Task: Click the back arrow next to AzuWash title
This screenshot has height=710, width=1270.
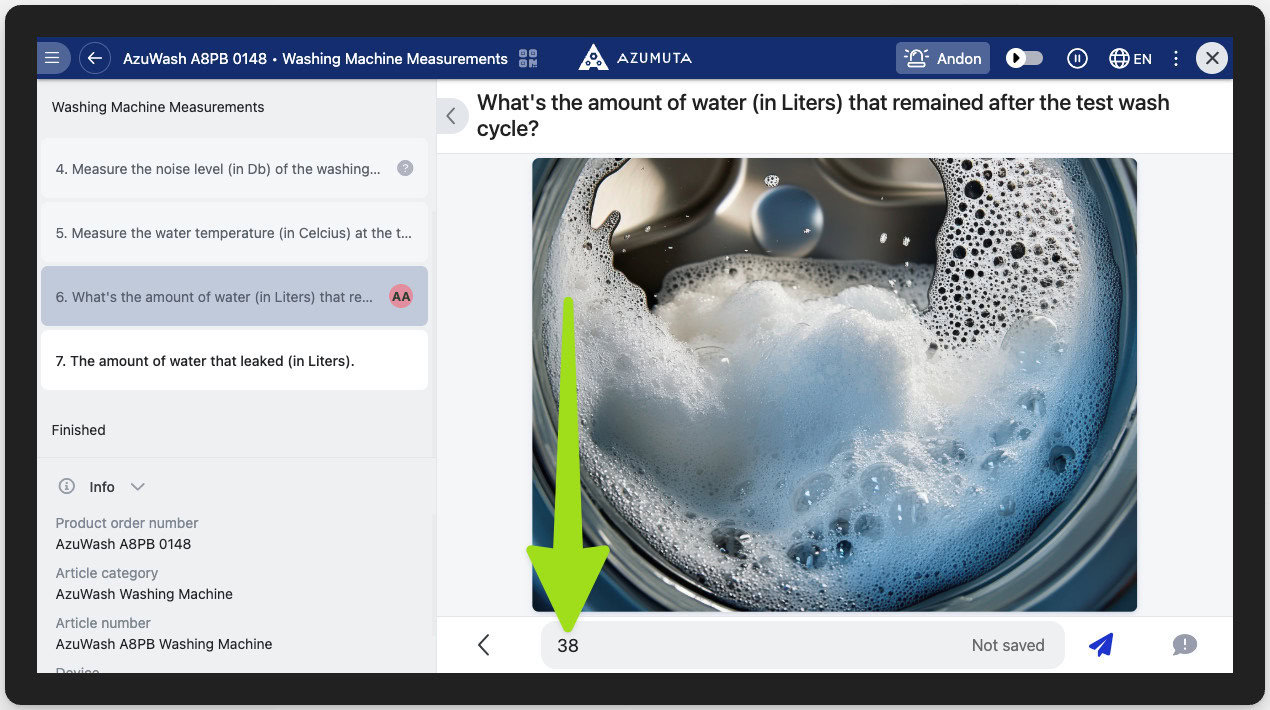Action: pos(95,58)
